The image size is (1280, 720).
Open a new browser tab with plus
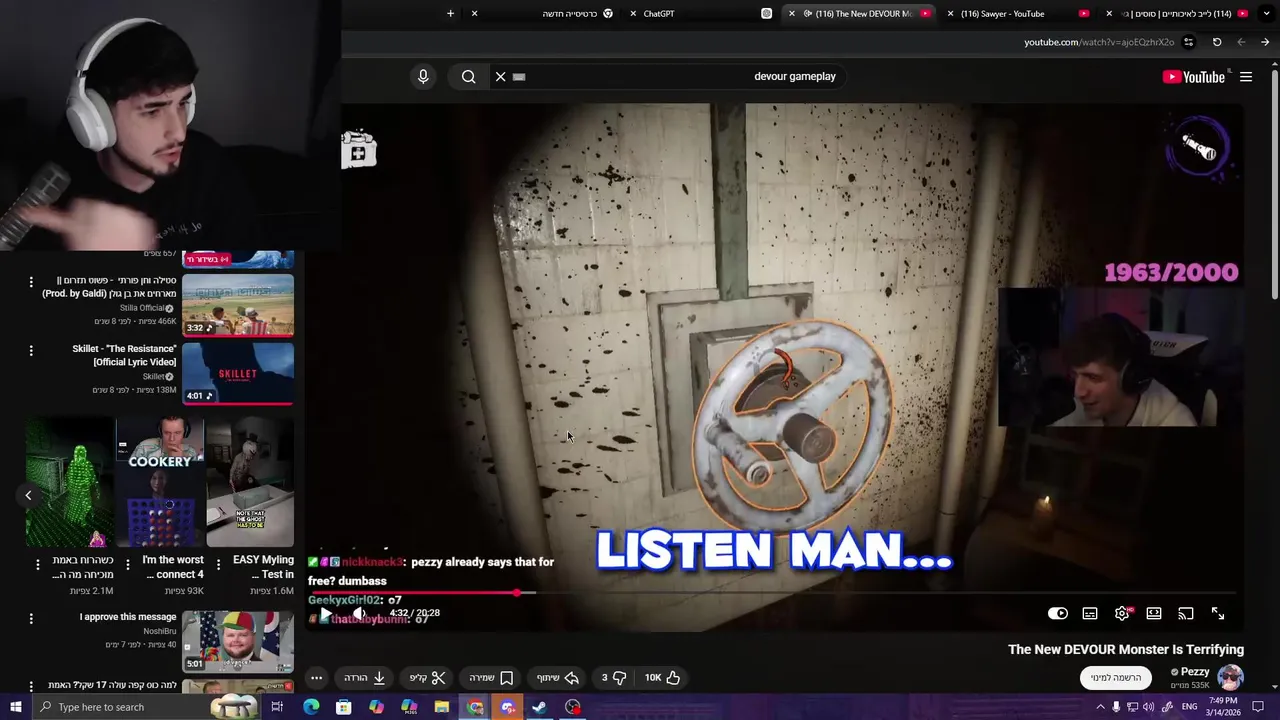[450, 13]
